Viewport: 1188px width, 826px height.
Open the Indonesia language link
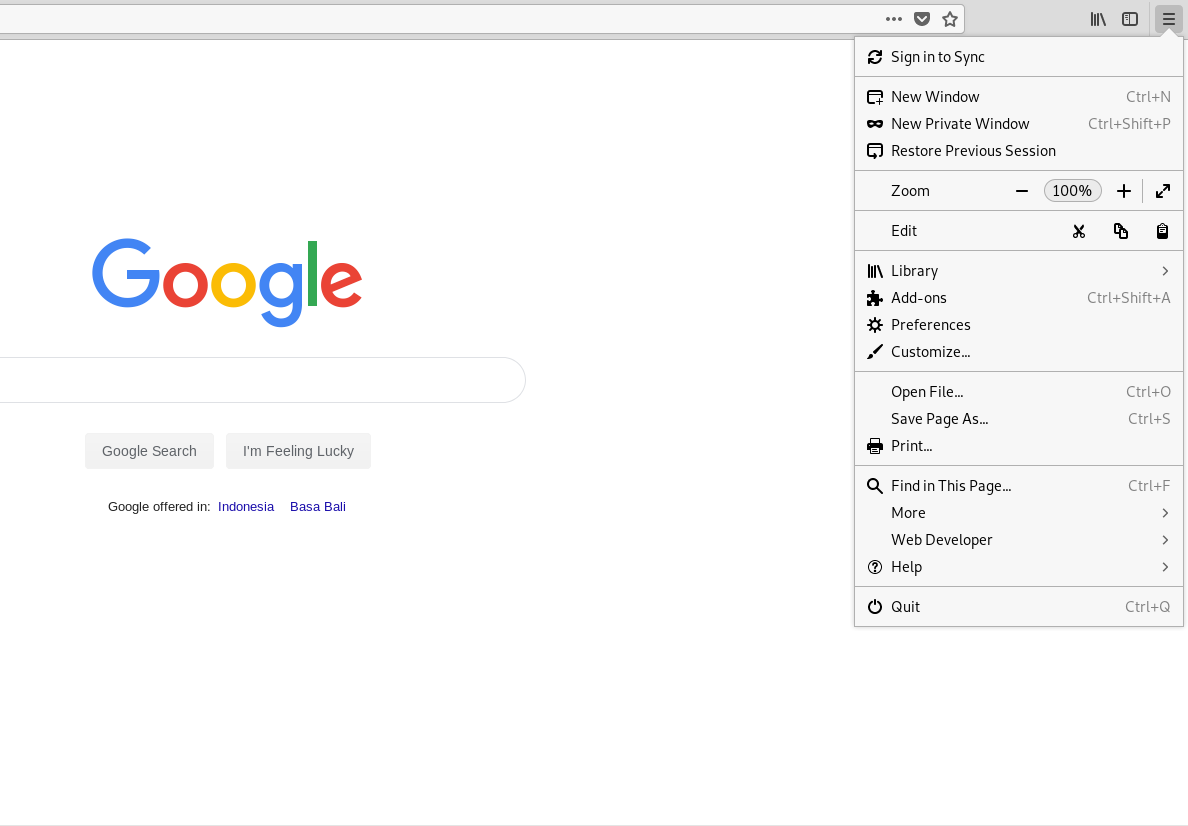pos(246,507)
